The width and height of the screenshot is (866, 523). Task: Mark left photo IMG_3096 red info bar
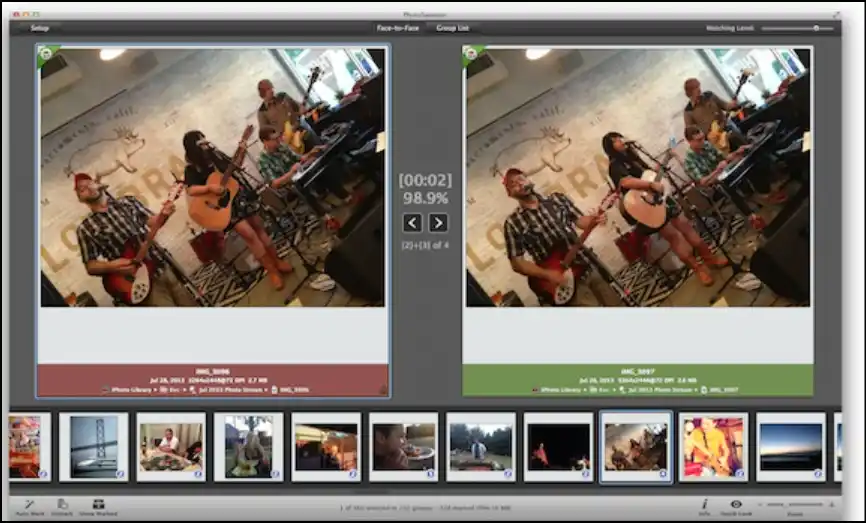(212, 381)
